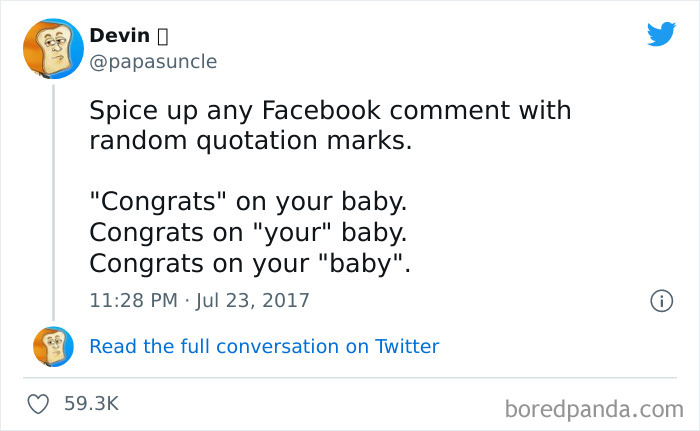Visit the @papasuncle handle
700x431 pixels.
pos(152,62)
